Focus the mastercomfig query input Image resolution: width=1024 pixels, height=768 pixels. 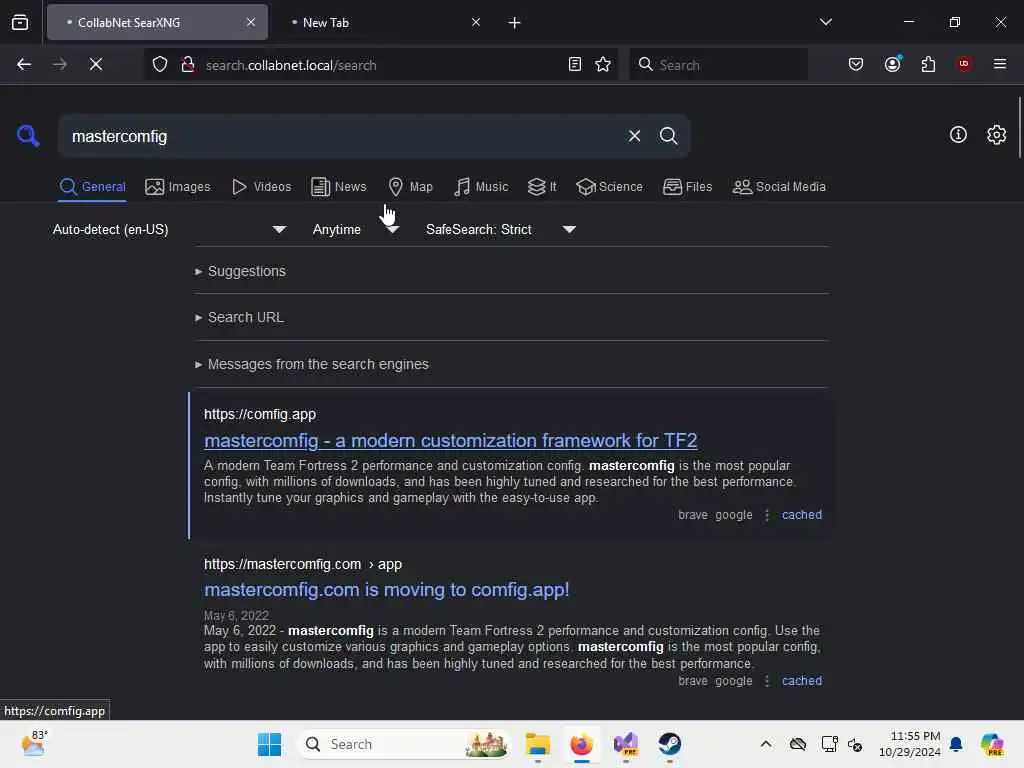pyautogui.click(x=343, y=136)
